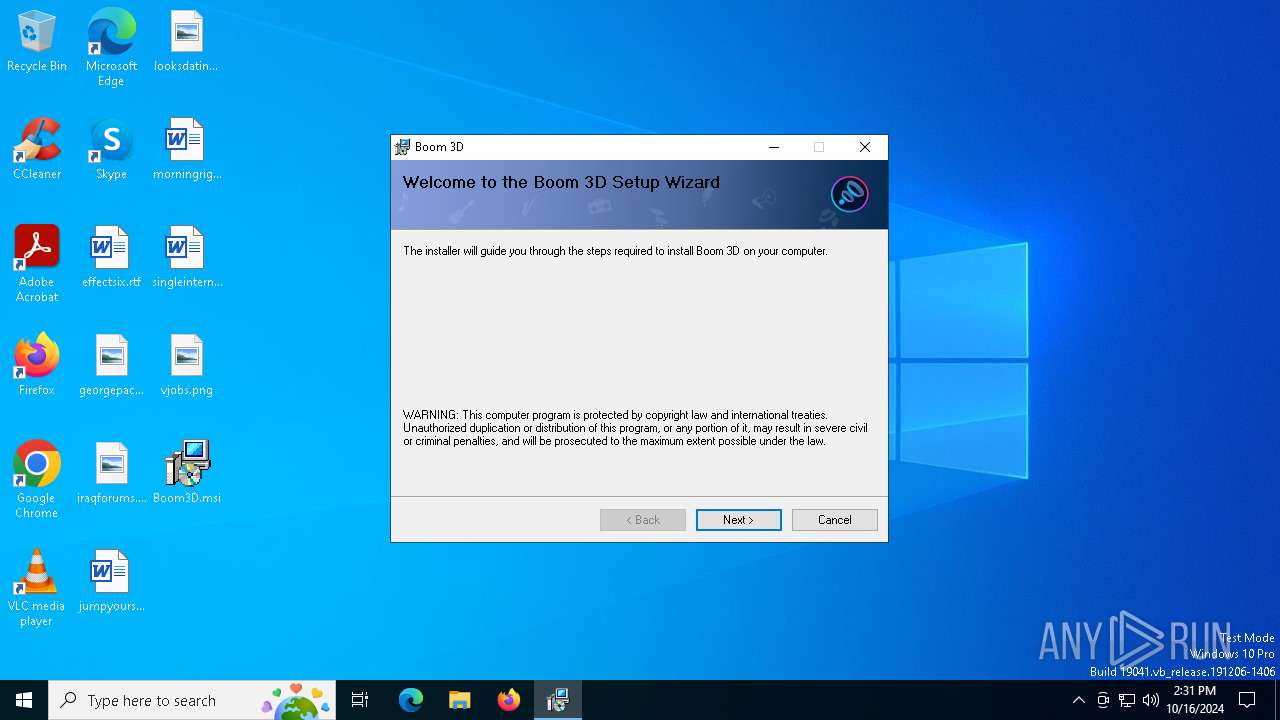The image size is (1280, 720).
Task: Open Microsoft Edge from taskbar
Action: [x=411, y=700]
